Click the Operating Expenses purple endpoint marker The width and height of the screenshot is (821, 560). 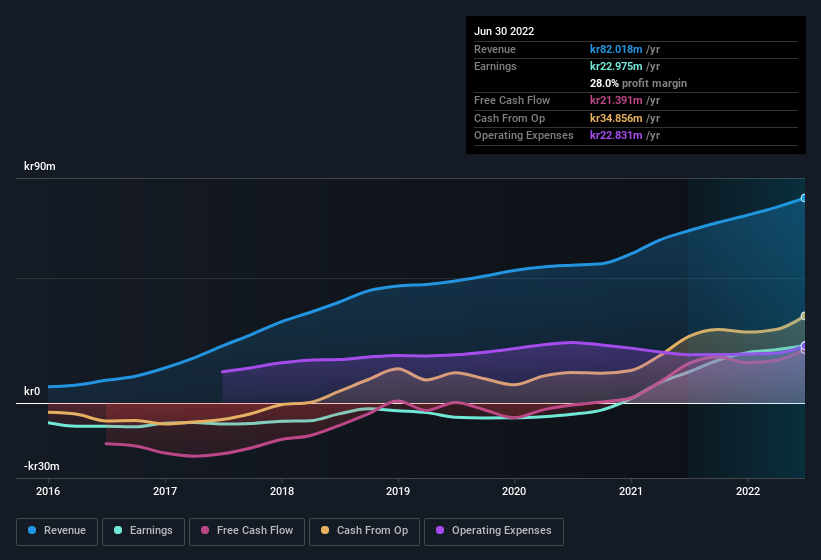pos(804,345)
